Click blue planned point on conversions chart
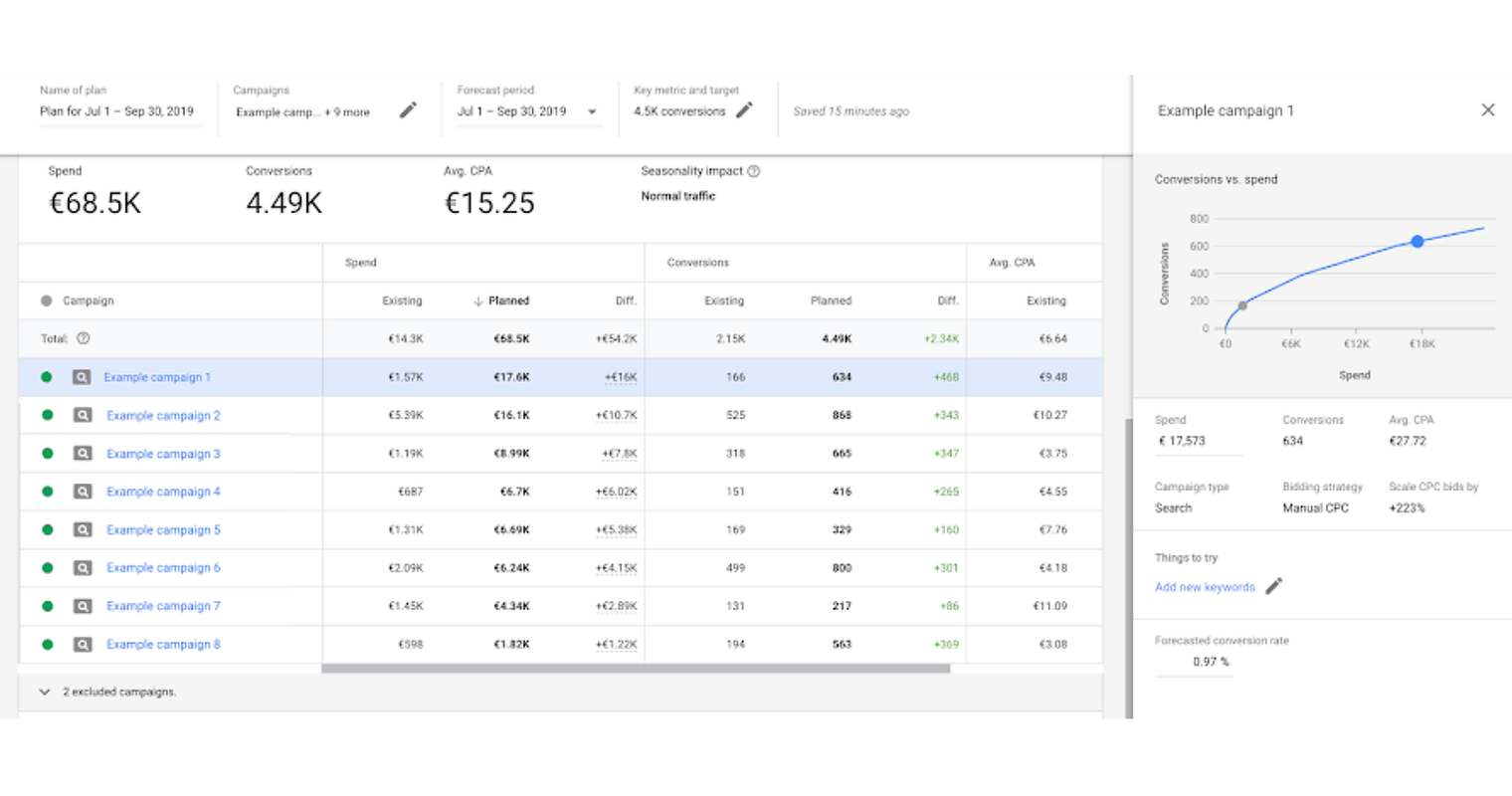Viewport: 1512px width, 796px height. click(x=1417, y=241)
